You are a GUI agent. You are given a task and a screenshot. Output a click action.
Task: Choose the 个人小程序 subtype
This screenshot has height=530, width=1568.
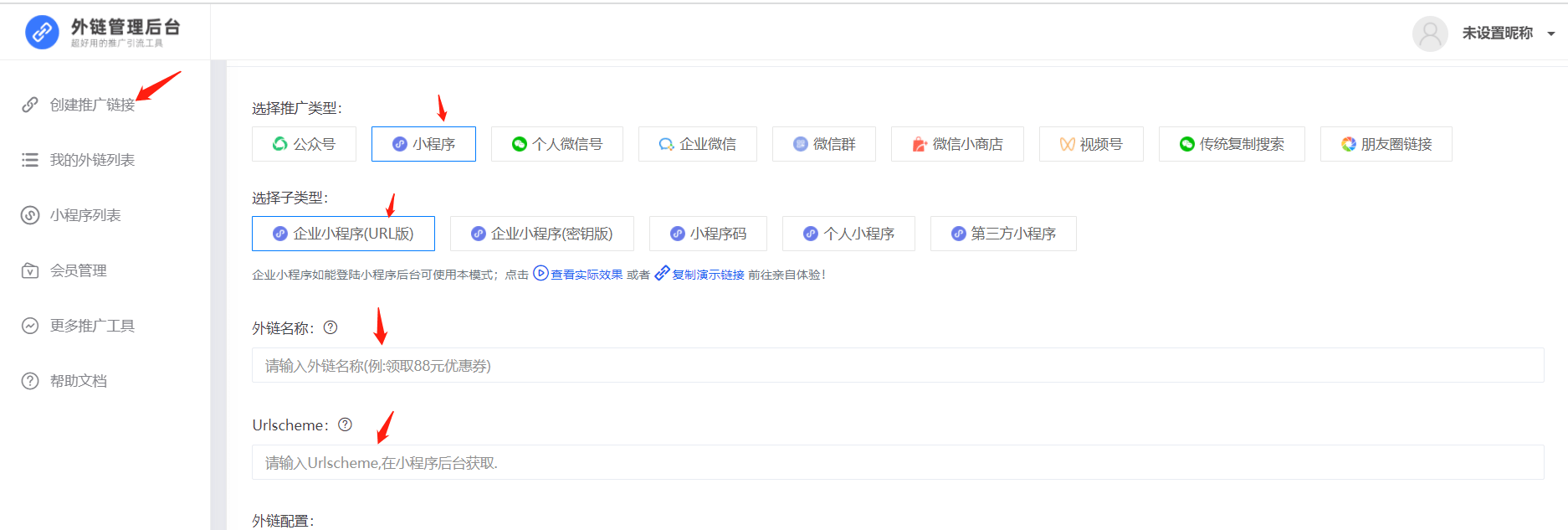pos(848,234)
